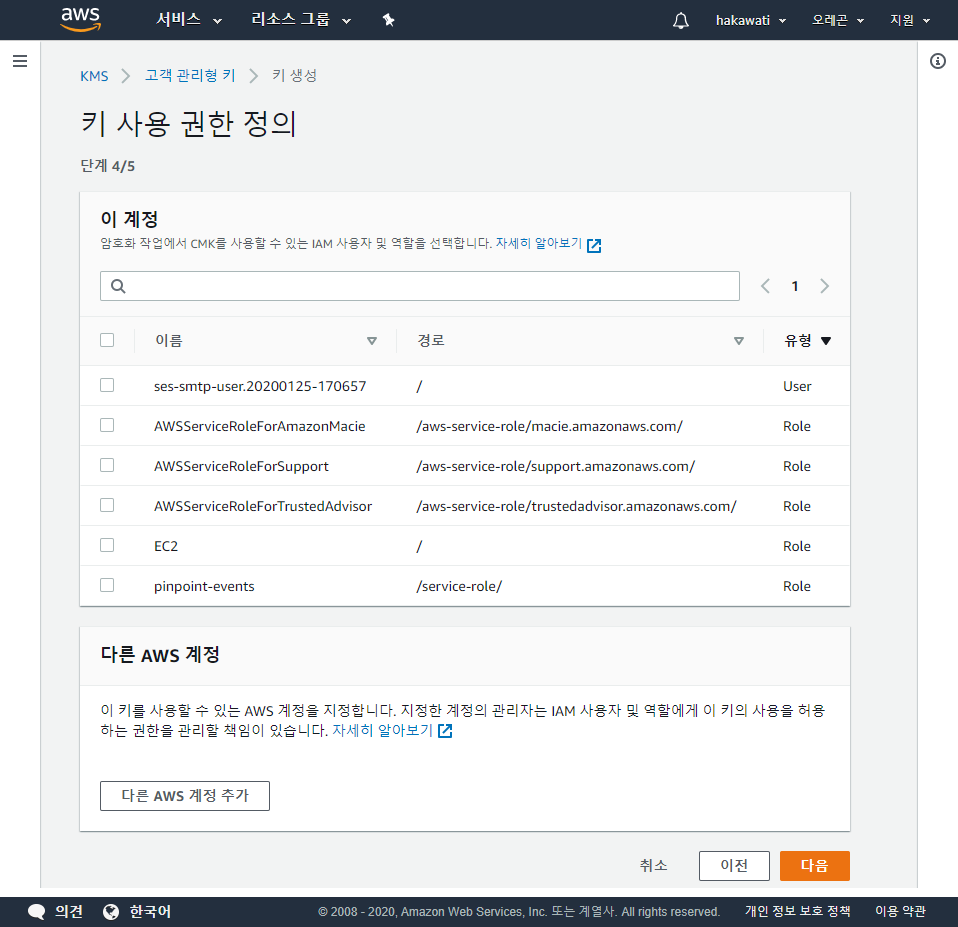Open the info panel icon
This screenshot has width=958, height=927.
938,61
